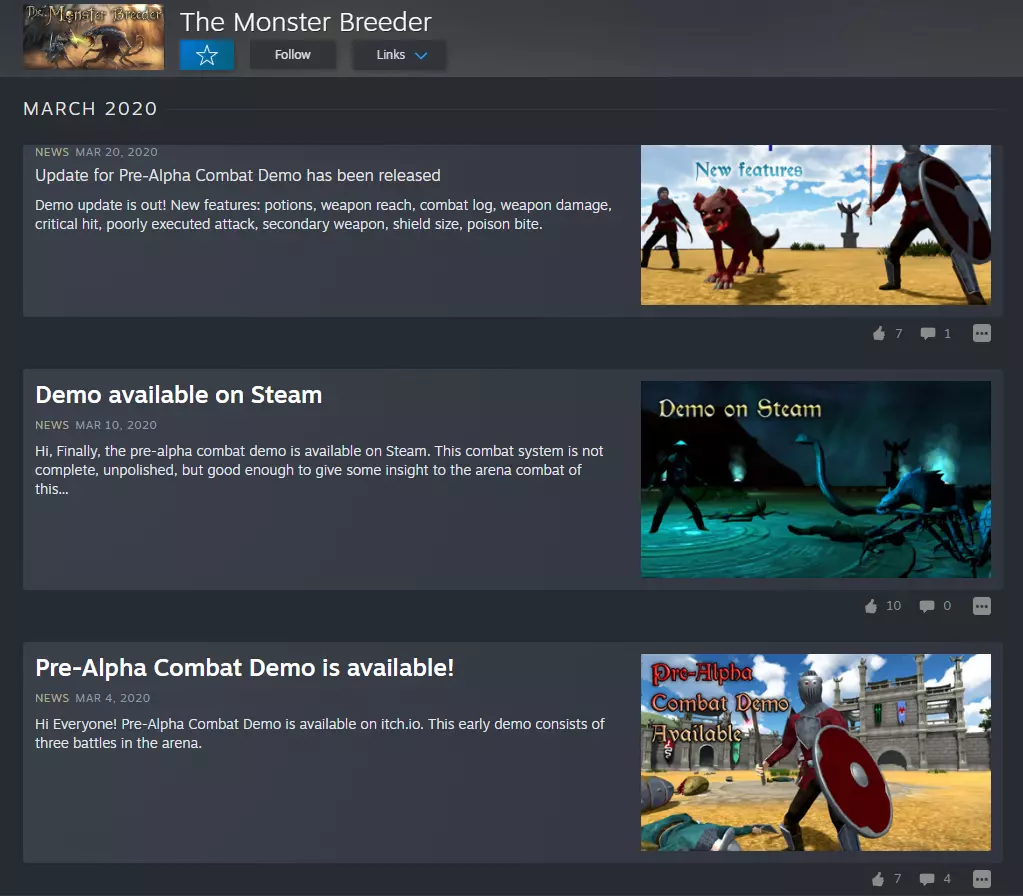Open more options for Mar 4 post

click(981, 879)
